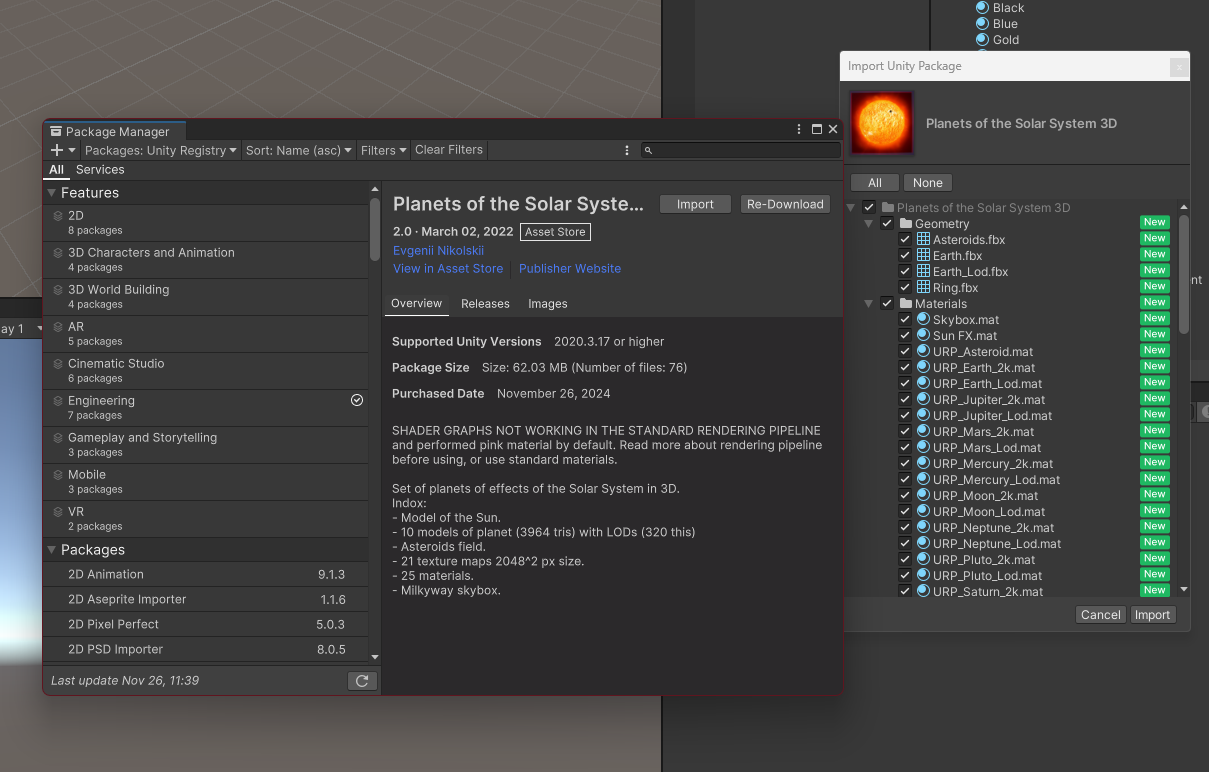
Task: Open the Package Manager title bar kebab menu
Action: point(799,130)
